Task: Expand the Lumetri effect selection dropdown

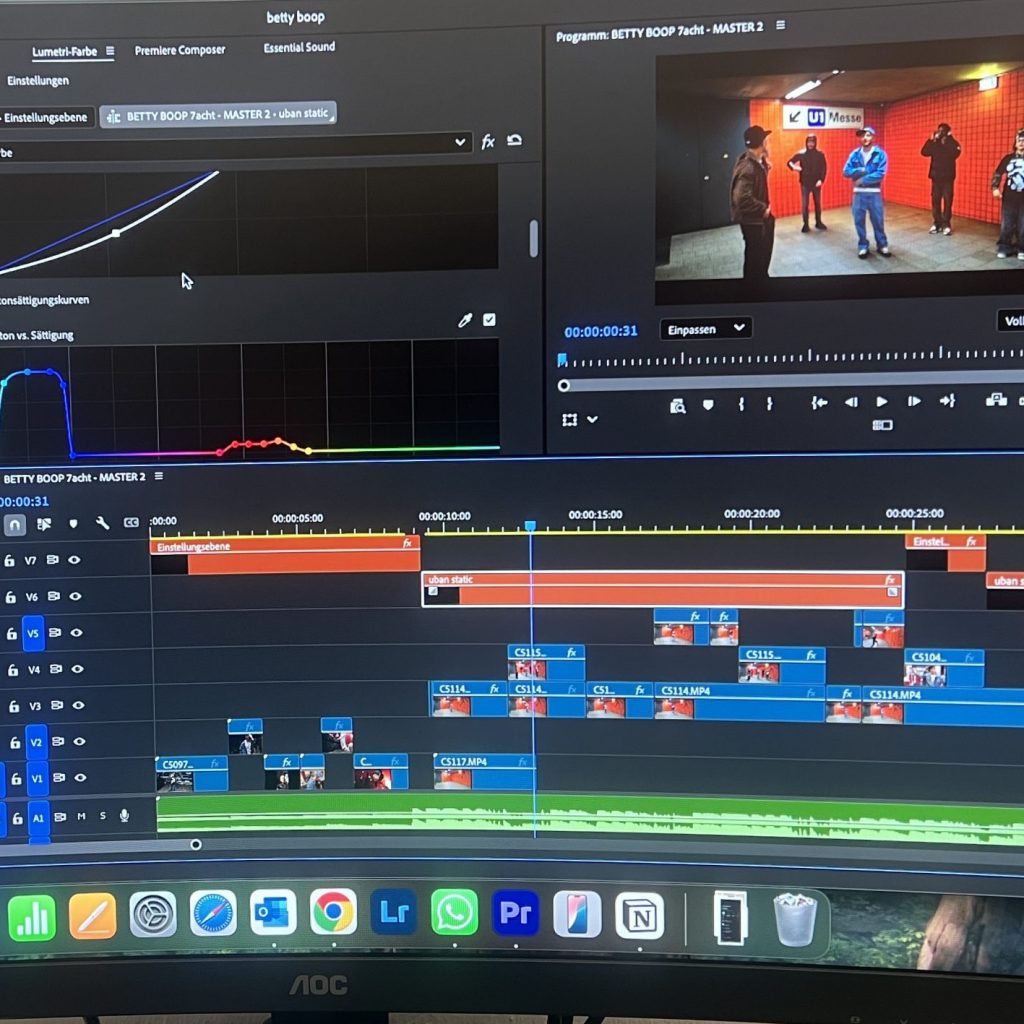Action: coord(460,142)
